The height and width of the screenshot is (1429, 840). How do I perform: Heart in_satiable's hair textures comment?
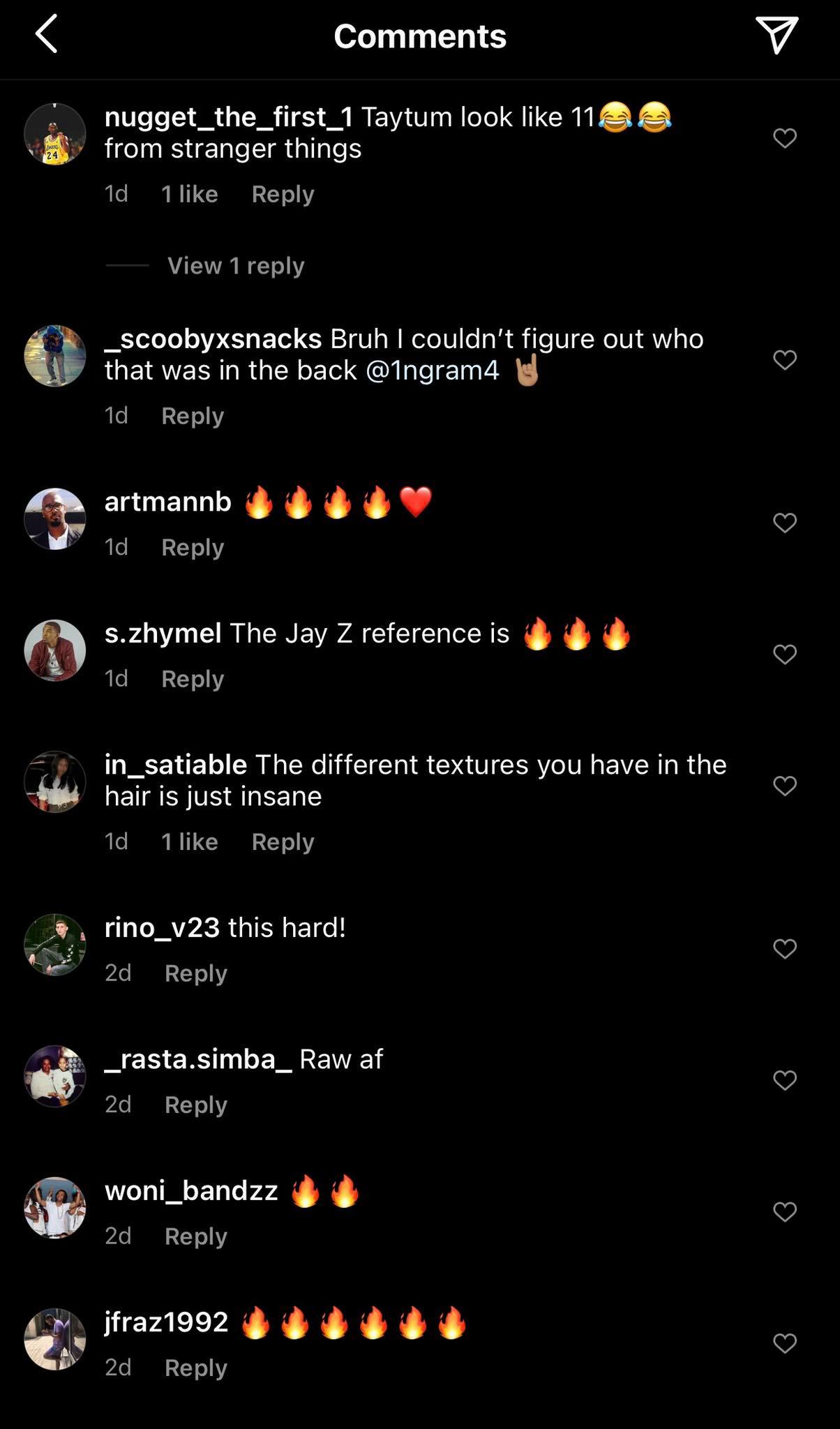coord(785,786)
